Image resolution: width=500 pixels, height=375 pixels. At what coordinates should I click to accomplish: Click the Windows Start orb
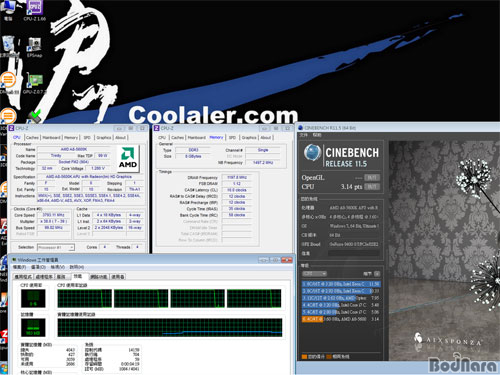(x=4, y=369)
